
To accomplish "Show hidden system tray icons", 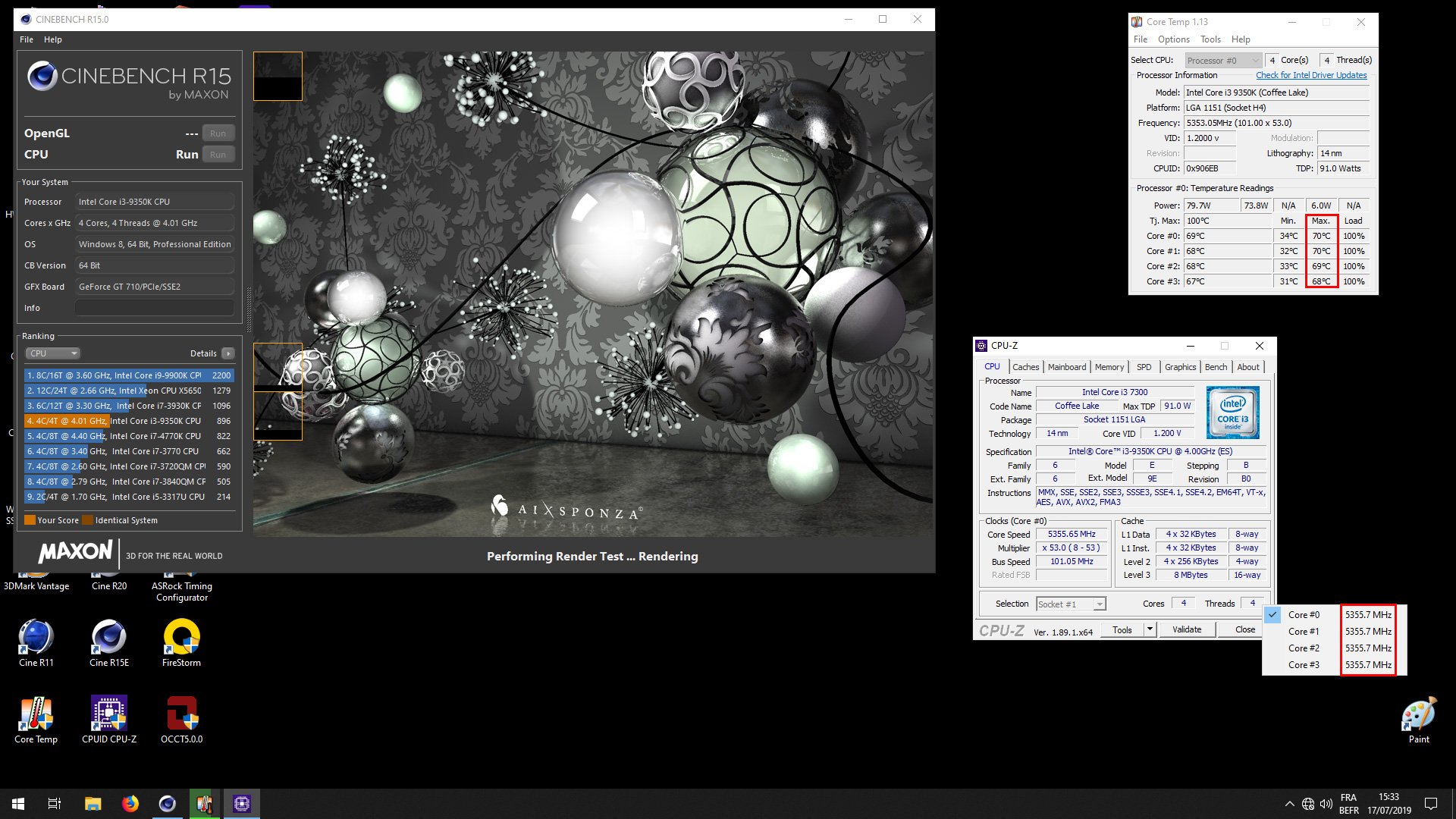I will [x=1289, y=804].
